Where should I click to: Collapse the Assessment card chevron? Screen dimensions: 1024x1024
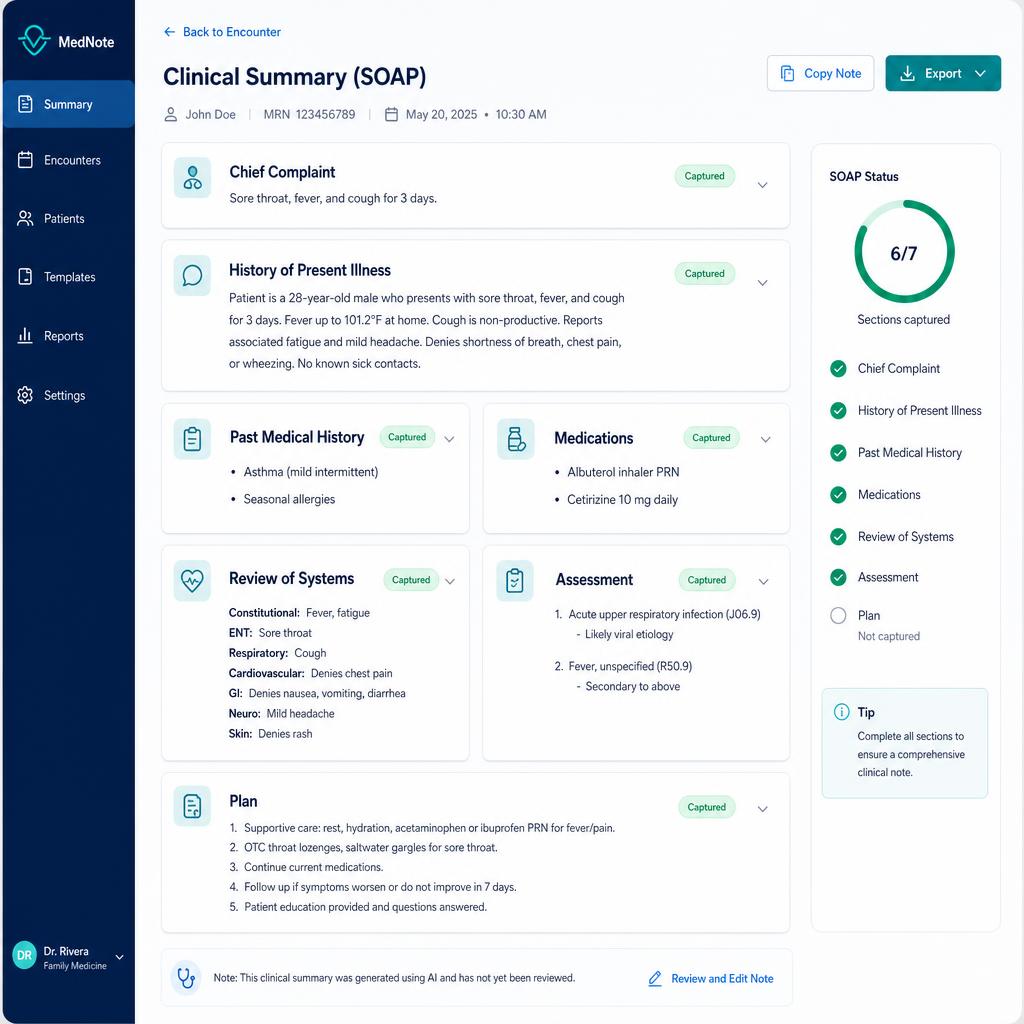(763, 581)
